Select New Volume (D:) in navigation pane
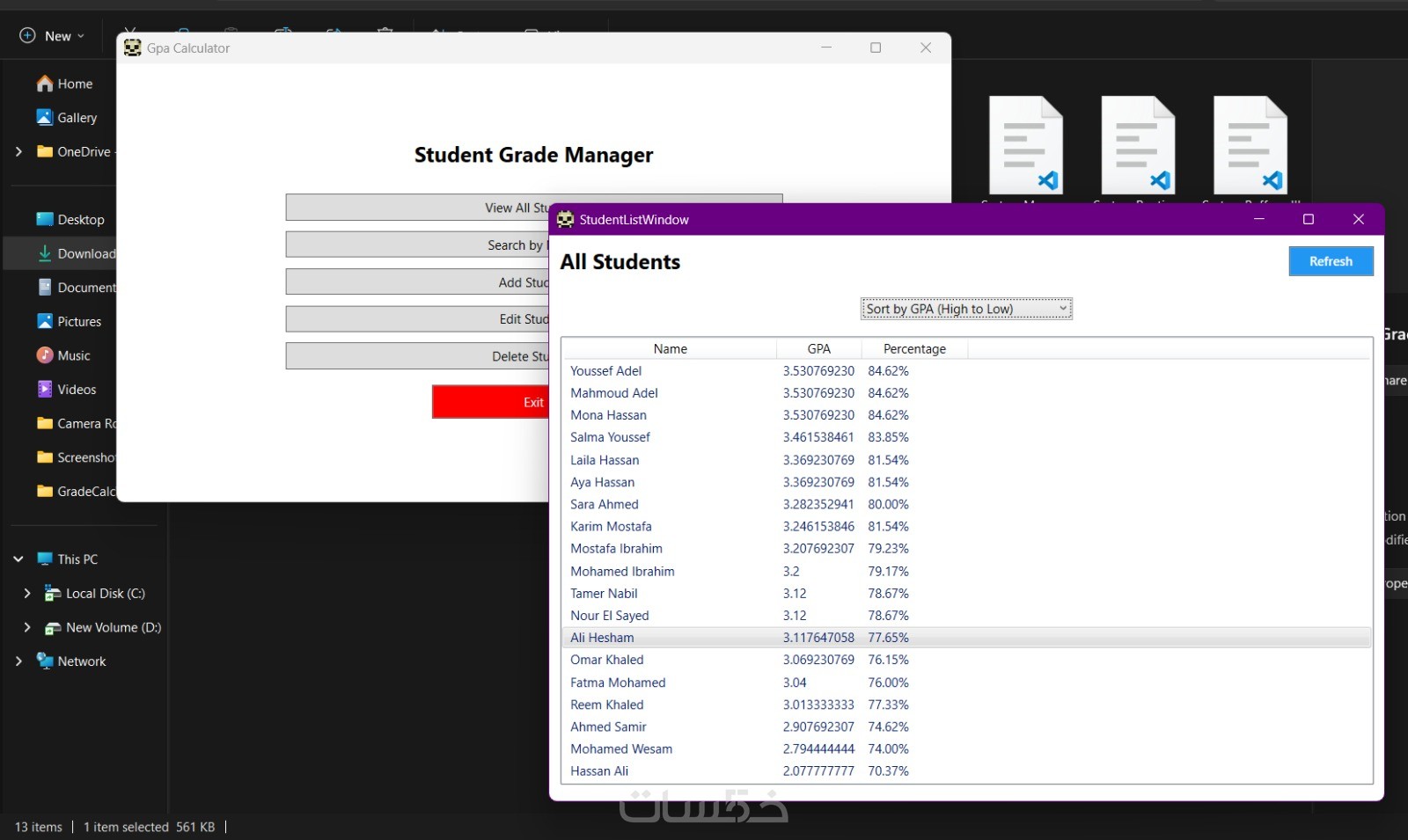The height and width of the screenshot is (840, 1408). click(x=103, y=628)
